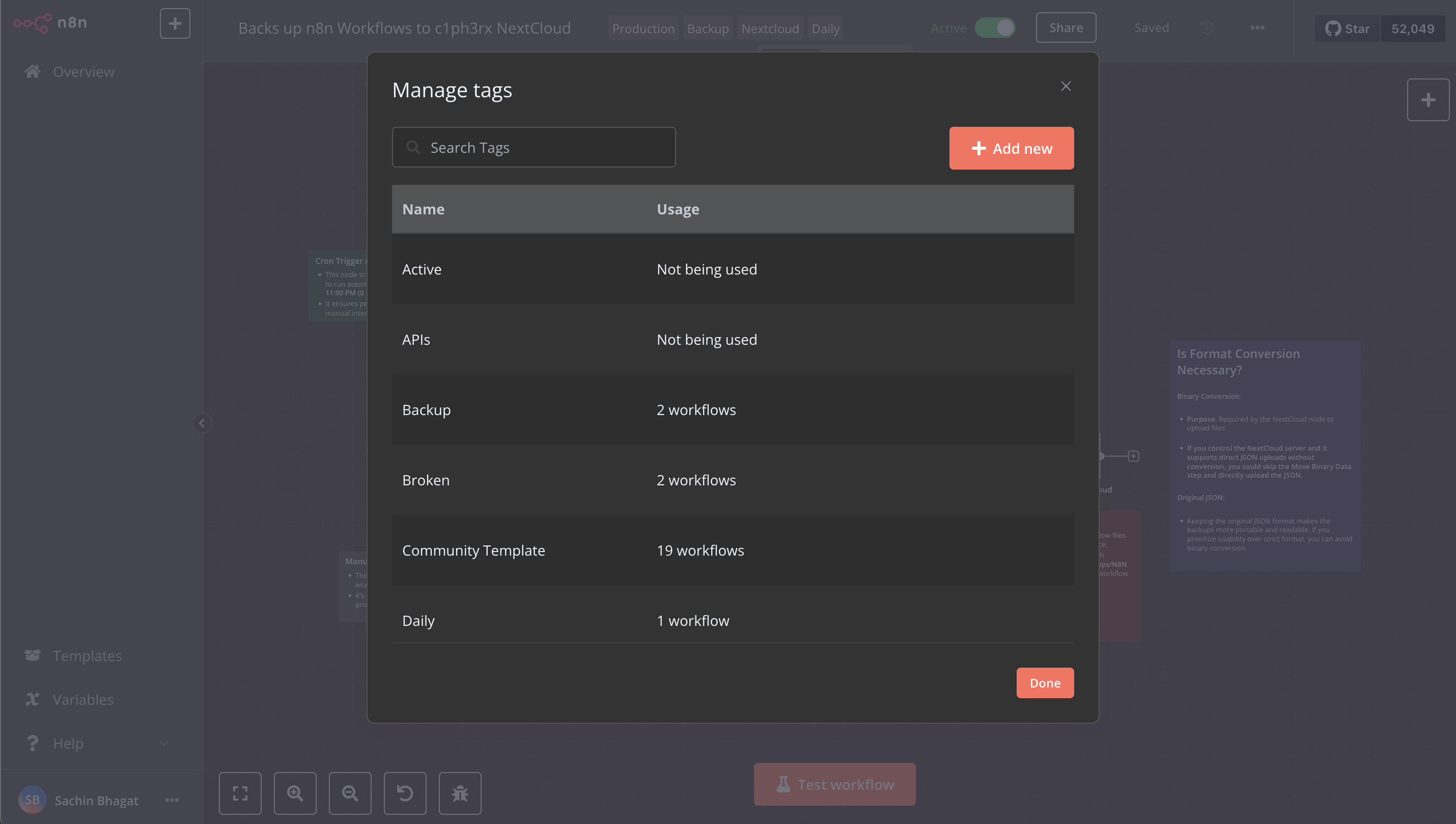Click the n8n logo in sidebar
Viewport: 1456px width, 824px height.
(x=50, y=22)
